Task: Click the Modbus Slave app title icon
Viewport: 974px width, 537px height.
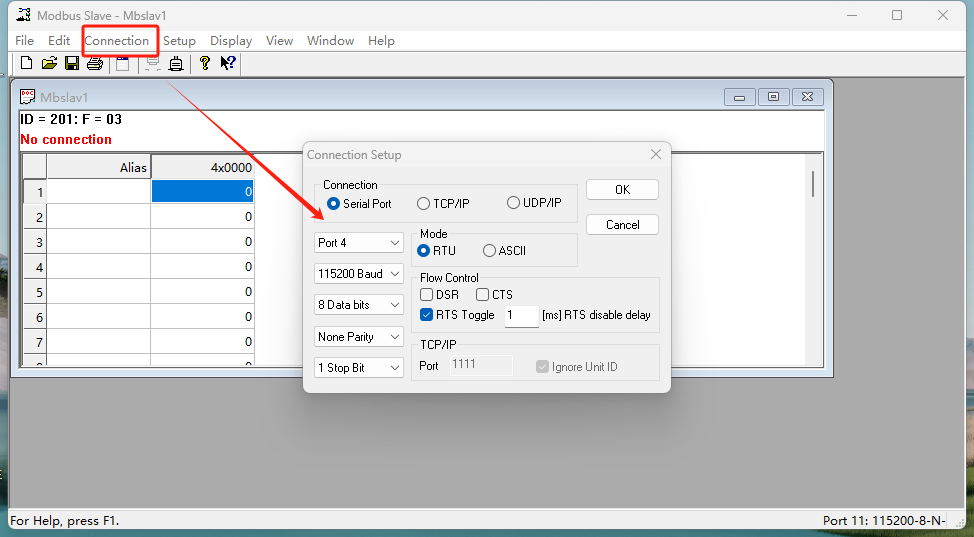Action: tap(24, 14)
